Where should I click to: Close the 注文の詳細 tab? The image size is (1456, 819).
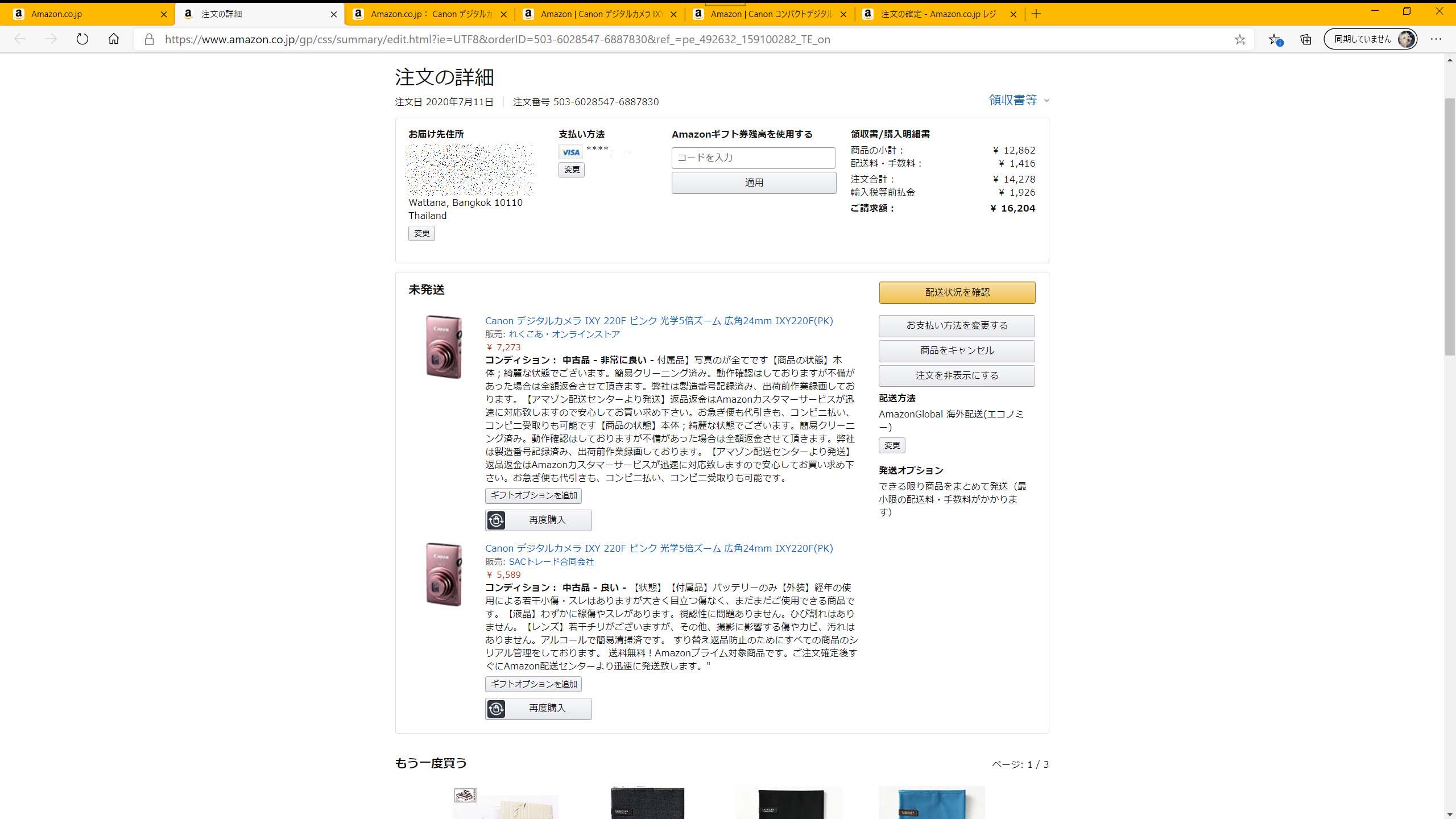[x=334, y=14]
